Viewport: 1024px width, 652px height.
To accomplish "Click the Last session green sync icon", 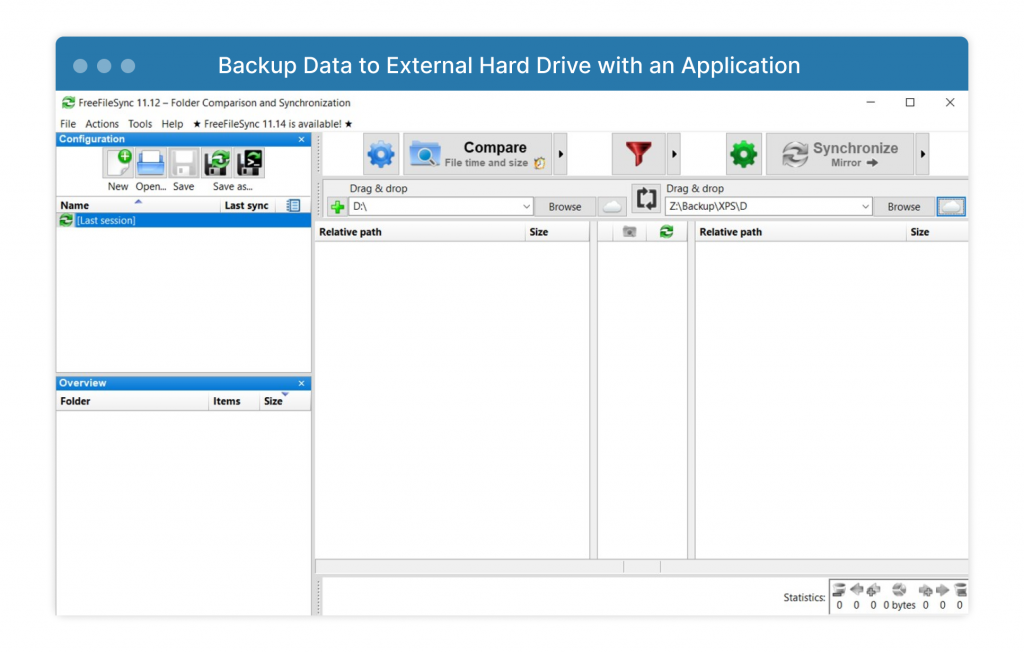I will 66,221.
